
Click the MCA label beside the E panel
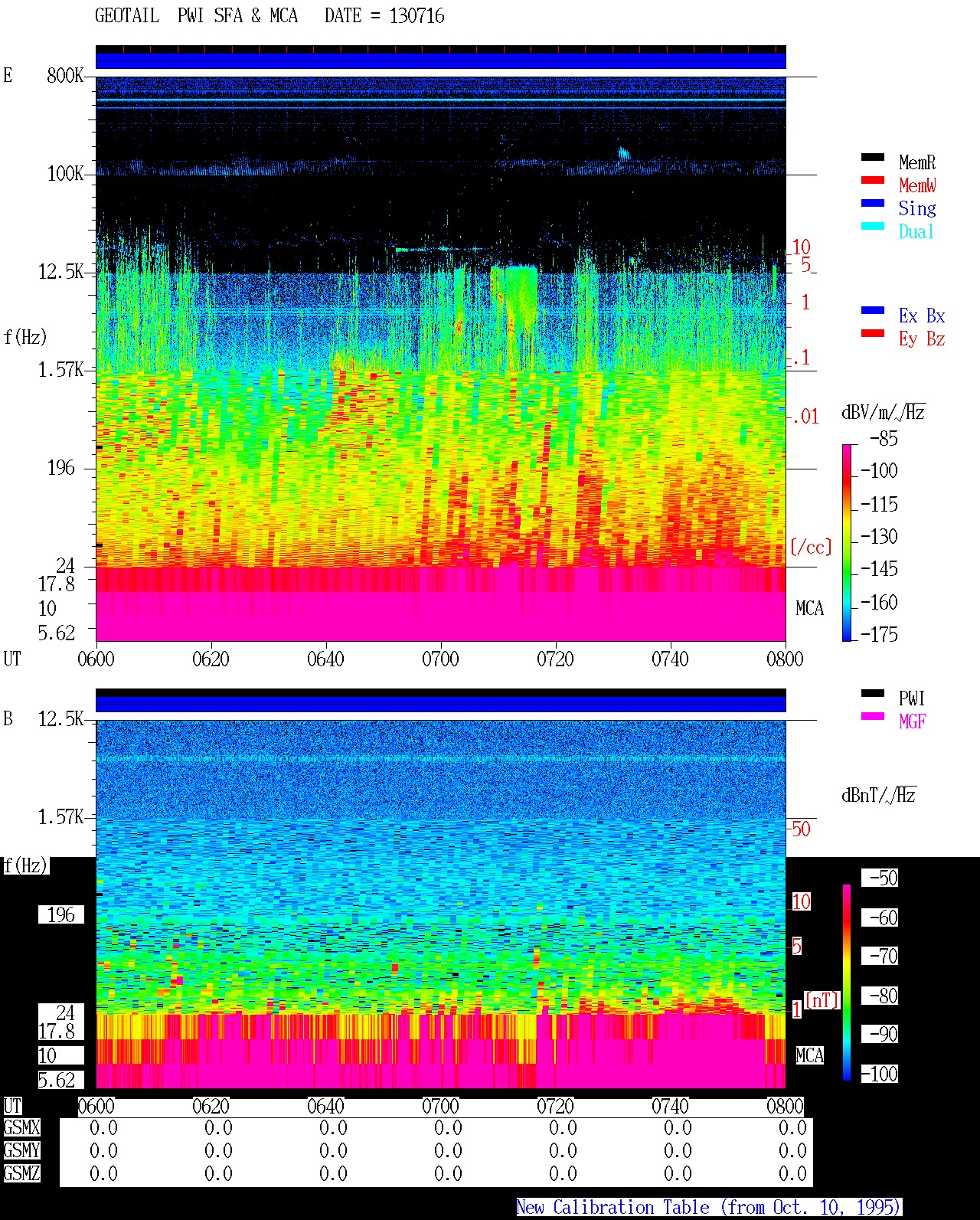[809, 608]
